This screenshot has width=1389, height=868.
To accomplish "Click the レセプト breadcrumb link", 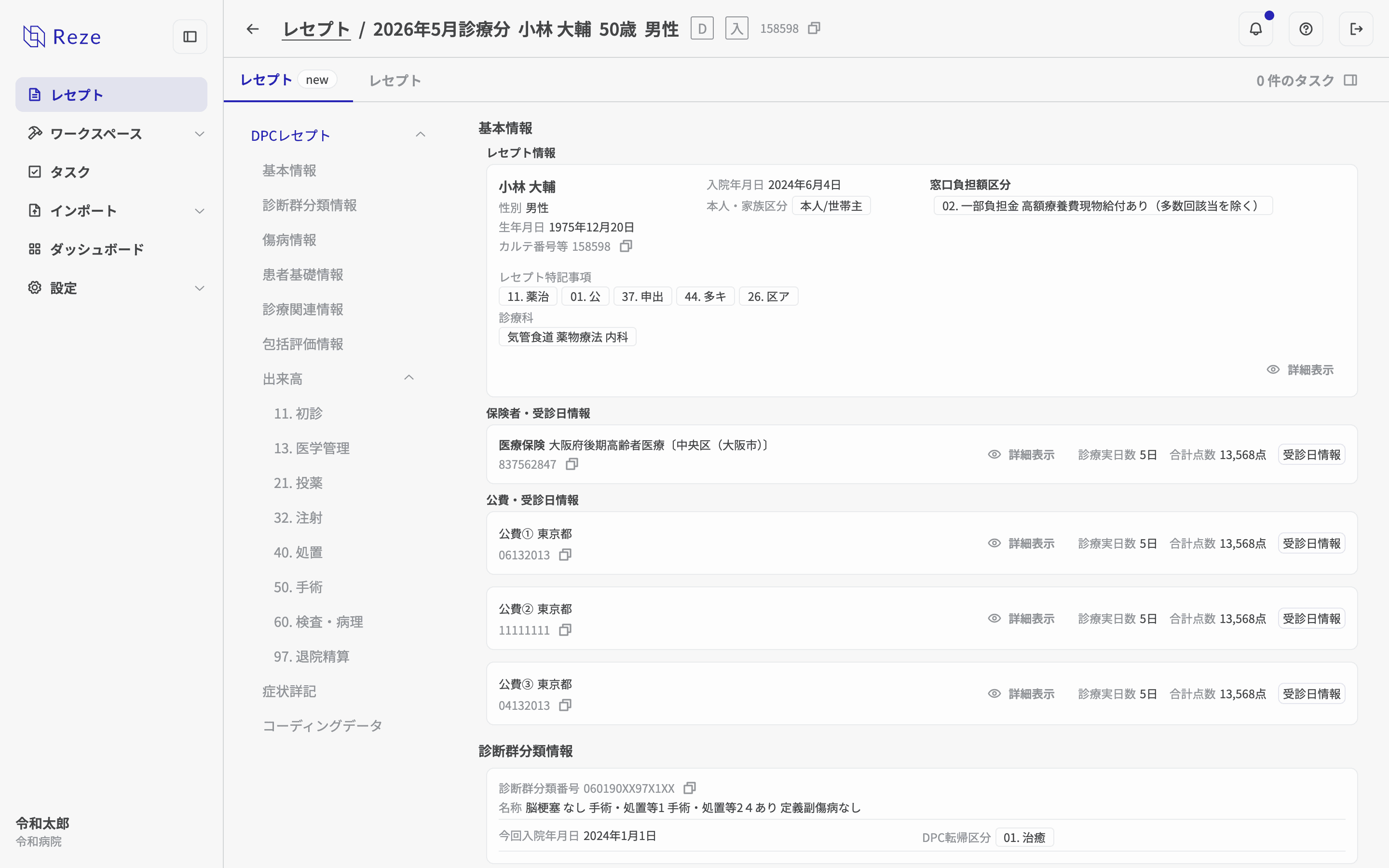I will tap(316, 29).
